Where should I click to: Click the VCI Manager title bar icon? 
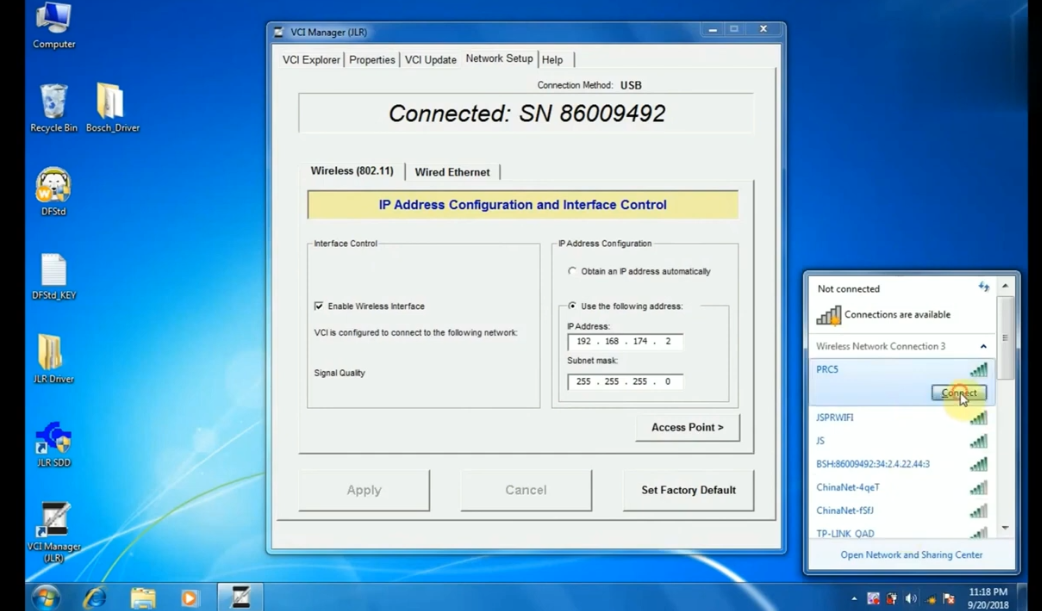coord(278,32)
